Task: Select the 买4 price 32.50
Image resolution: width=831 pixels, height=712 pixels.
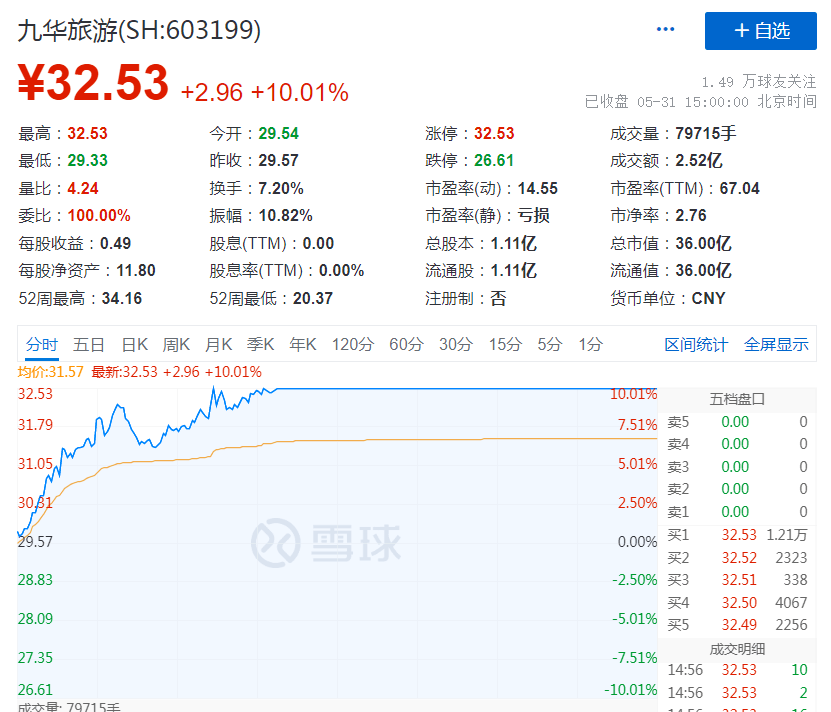Action: 739,603
